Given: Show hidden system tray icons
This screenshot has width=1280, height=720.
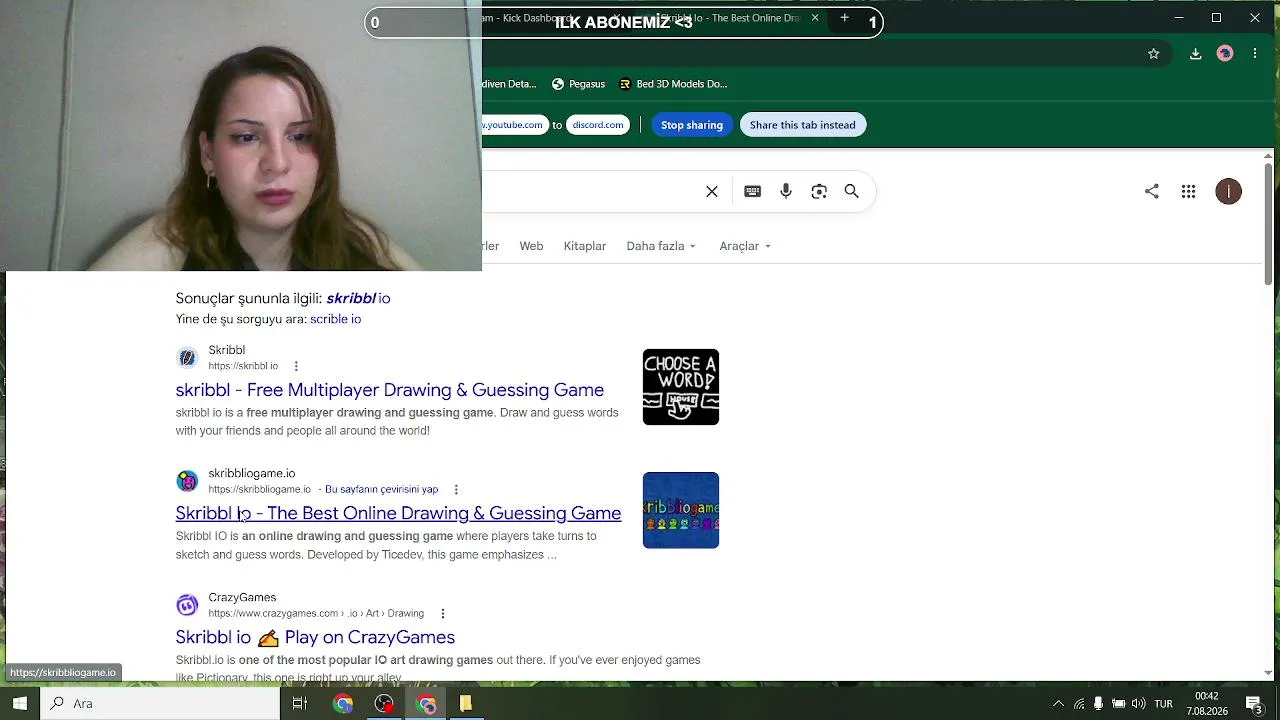Looking at the screenshot, I should coord(1058,704).
